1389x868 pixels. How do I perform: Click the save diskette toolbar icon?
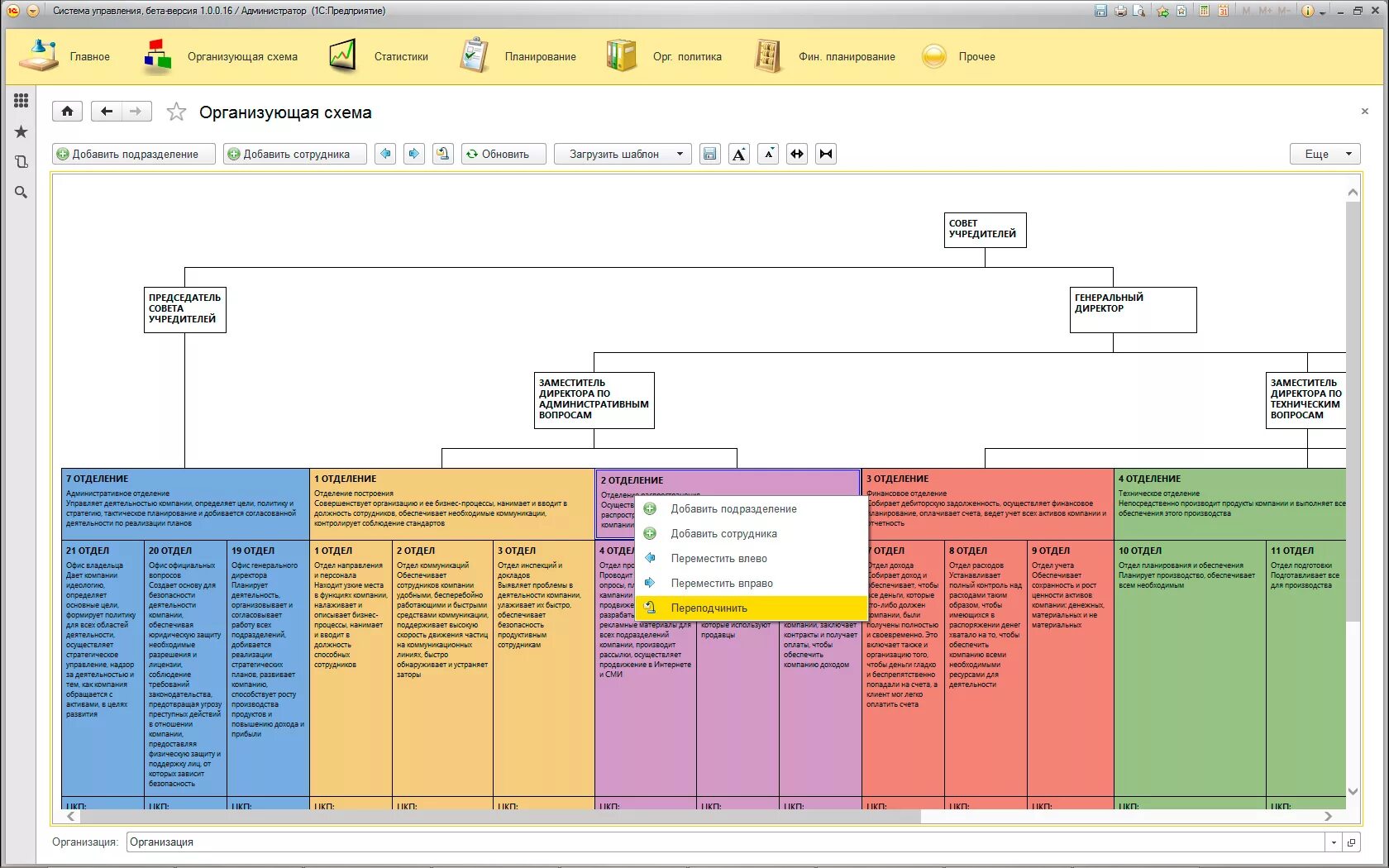click(709, 154)
